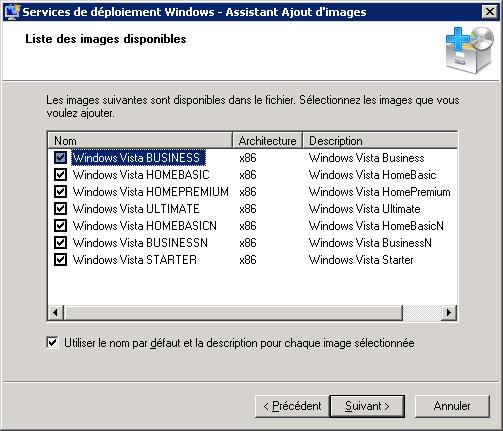Select the 'Windows Vista HOMEBASIC' name row
Viewport: 503px width, 431px height.
[x=141, y=175]
